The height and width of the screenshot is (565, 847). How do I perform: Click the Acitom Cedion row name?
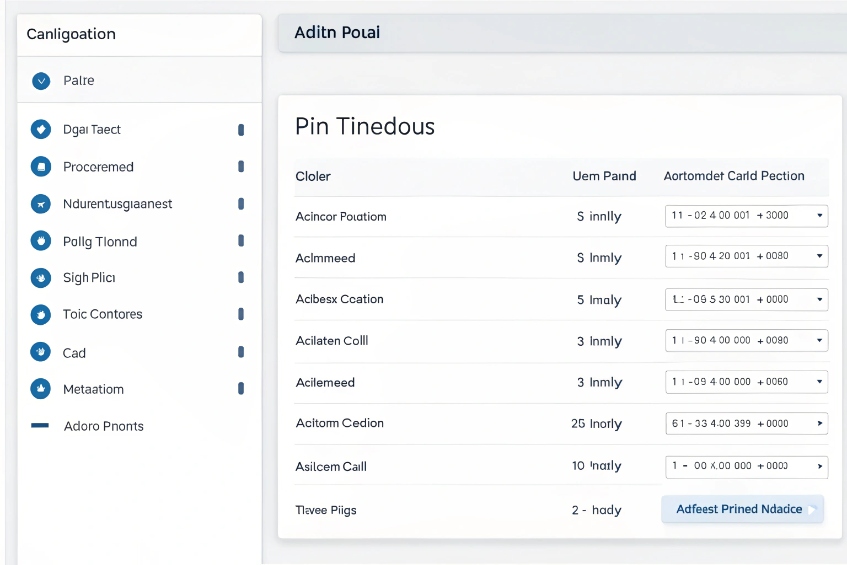click(x=340, y=423)
